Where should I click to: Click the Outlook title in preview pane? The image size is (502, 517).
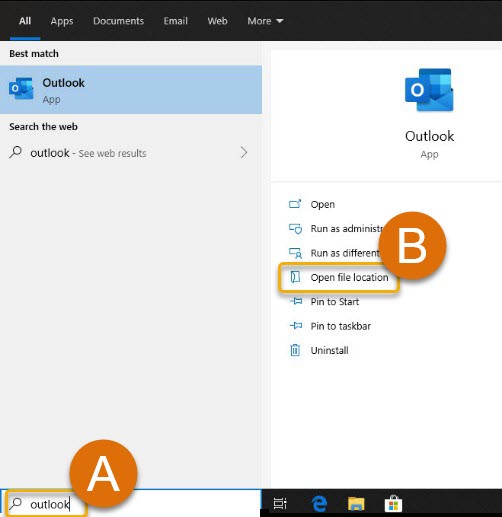429,136
